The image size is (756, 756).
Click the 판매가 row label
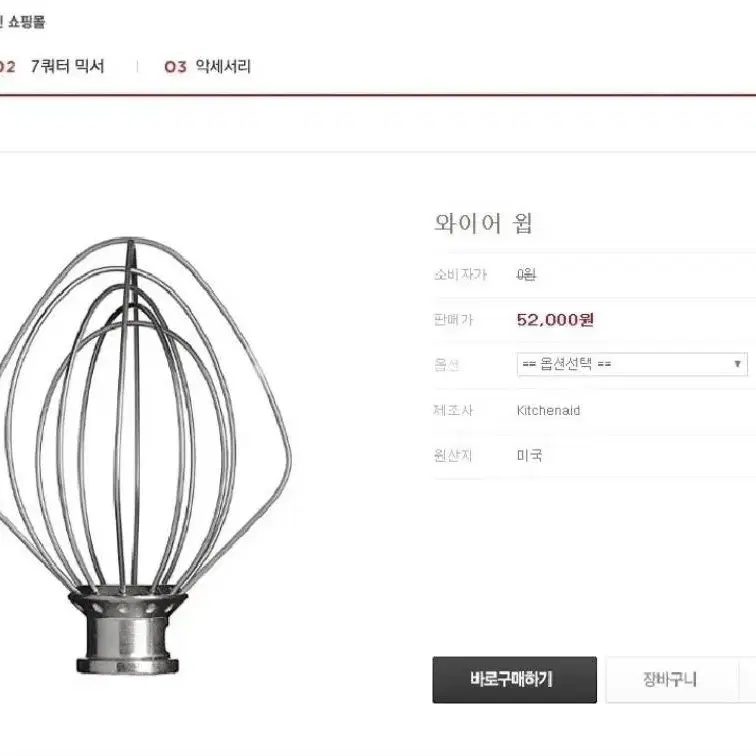point(453,320)
